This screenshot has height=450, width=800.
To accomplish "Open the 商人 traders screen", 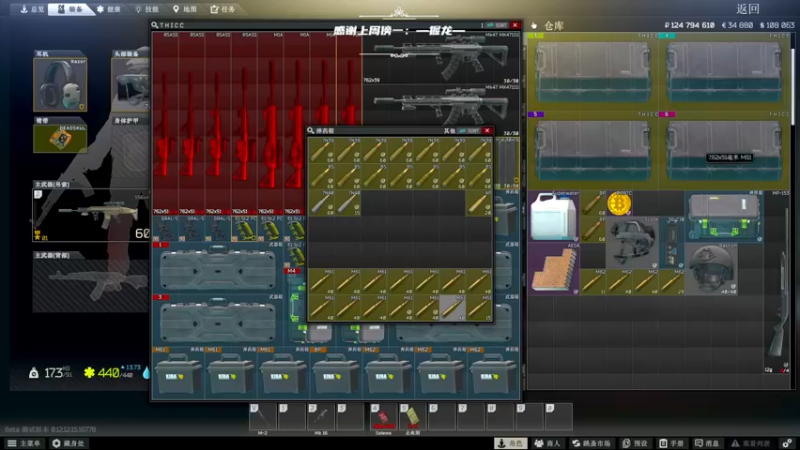I will 547,443.
